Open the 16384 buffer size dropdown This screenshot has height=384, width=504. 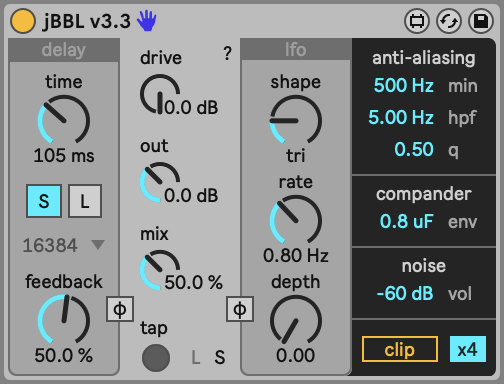[x=63, y=245]
